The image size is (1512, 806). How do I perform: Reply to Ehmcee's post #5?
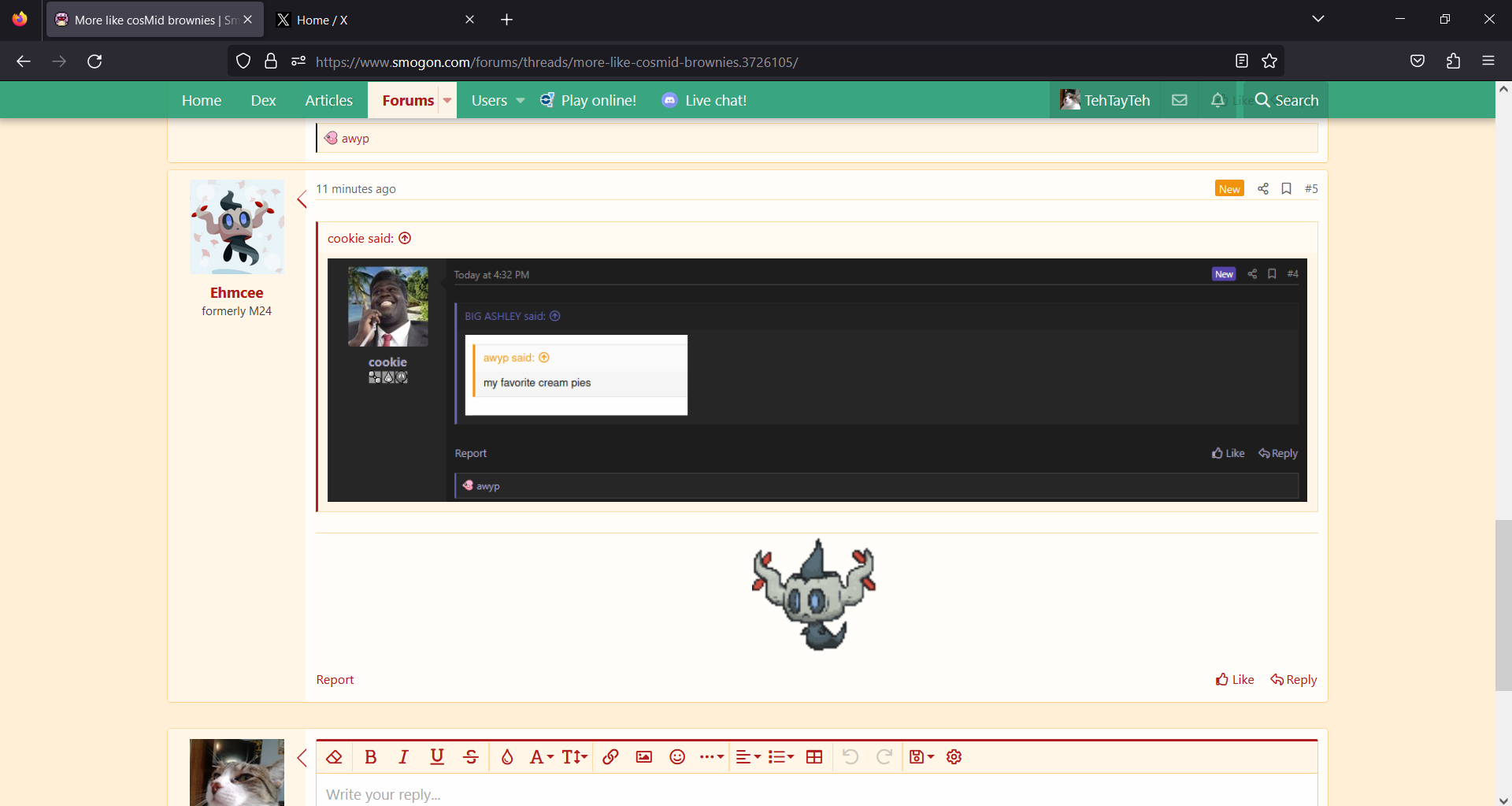point(1294,679)
